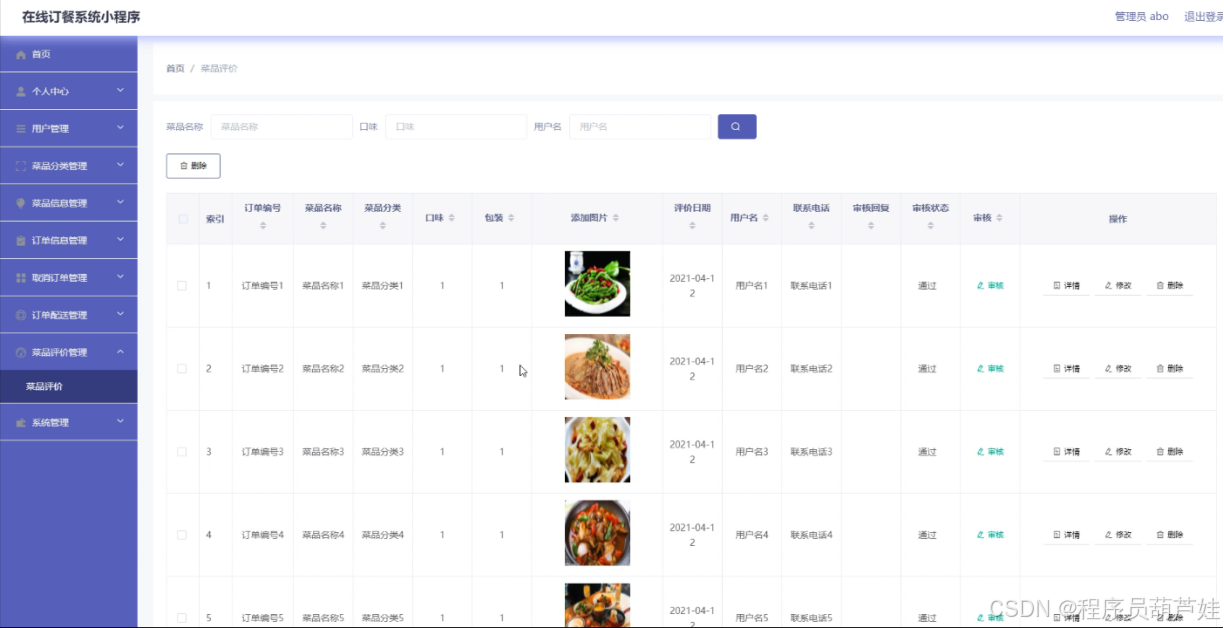Viewport: 1224px width, 628px height.
Task: Click the clipboard icon beside 订单信息管理
Action: 21,240
